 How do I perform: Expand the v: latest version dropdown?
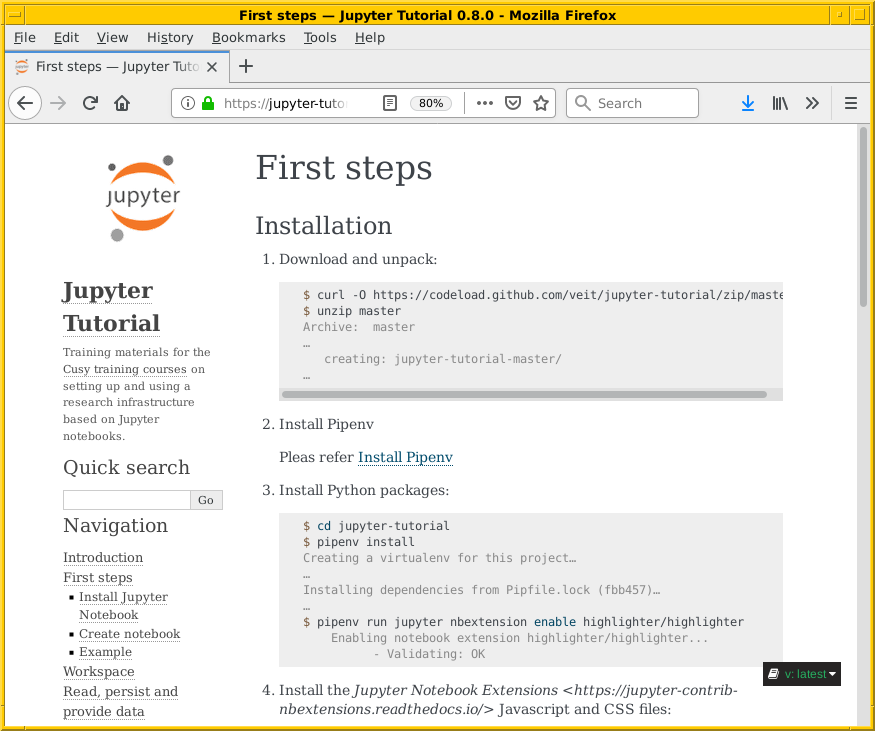point(801,674)
